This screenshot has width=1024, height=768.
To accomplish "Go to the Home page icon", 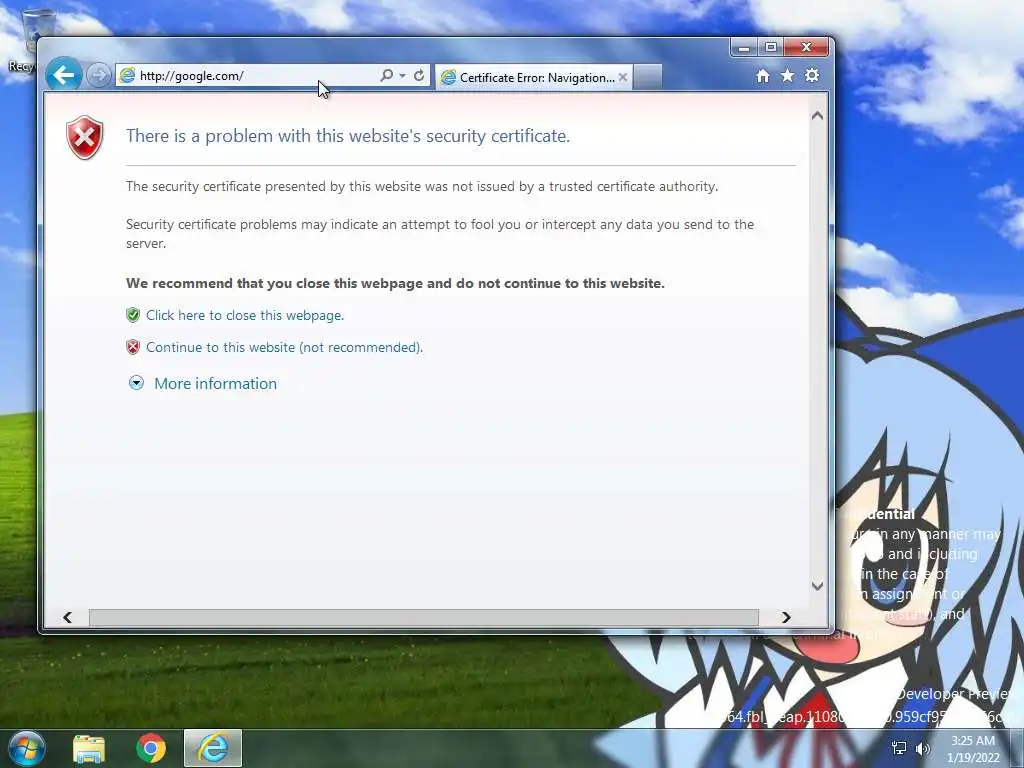I will (x=763, y=76).
